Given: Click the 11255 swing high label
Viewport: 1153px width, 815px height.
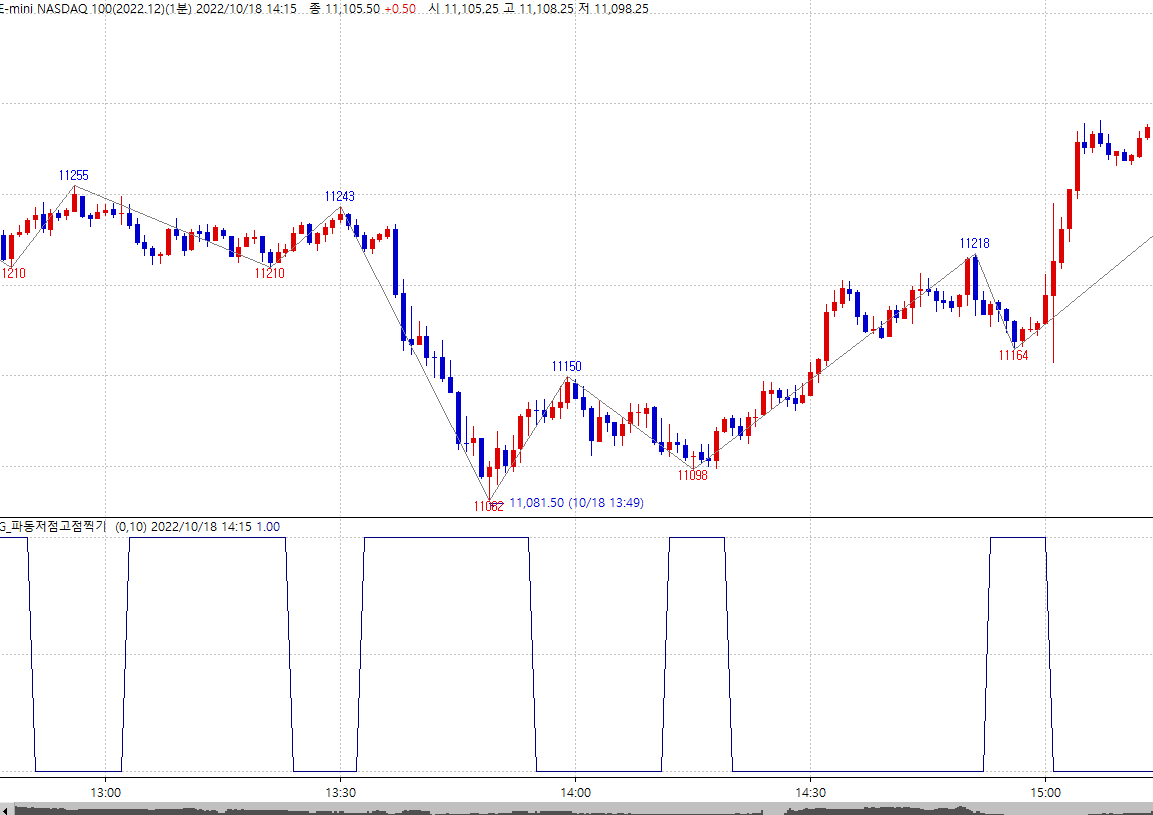Looking at the screenshot, I should pos(73,175).
